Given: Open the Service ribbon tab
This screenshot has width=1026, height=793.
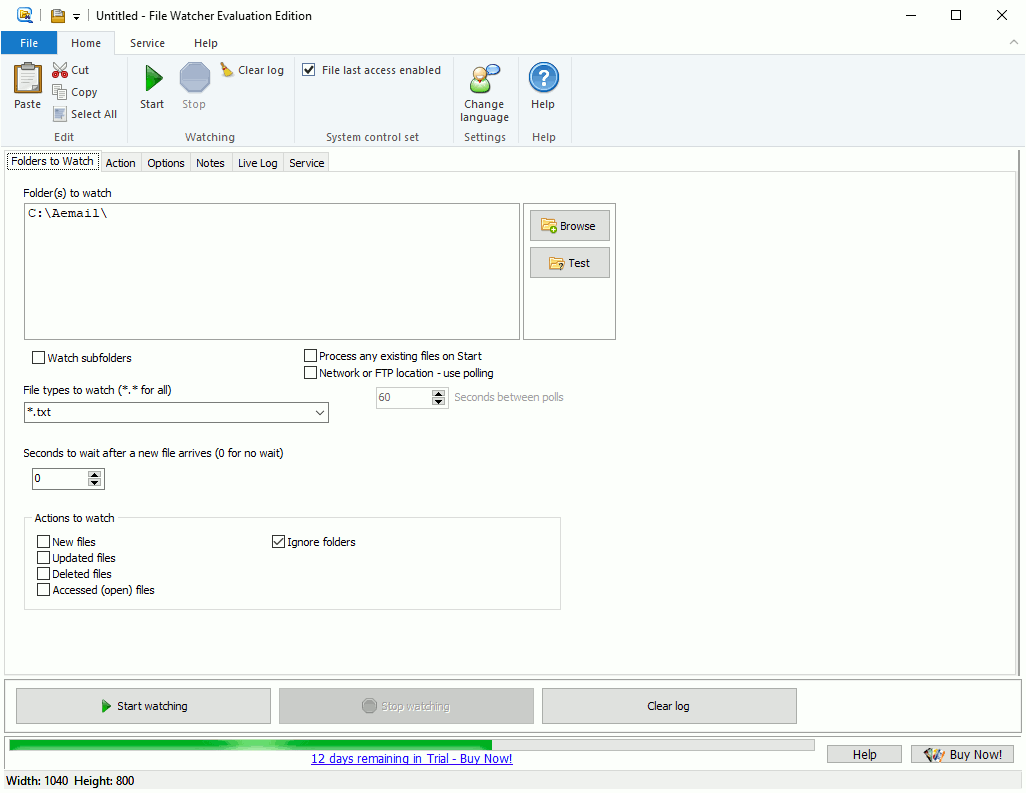Looking at the screenshot, I should (147, 43).
